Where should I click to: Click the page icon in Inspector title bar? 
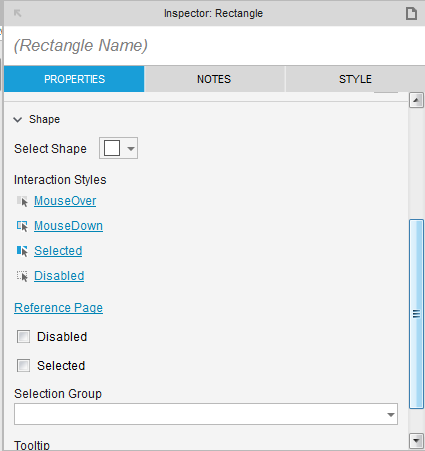411,14
